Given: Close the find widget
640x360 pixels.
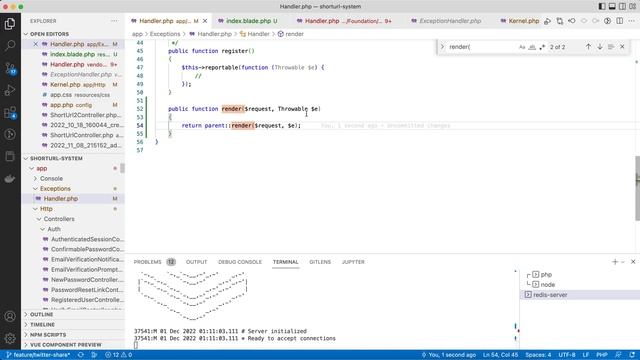Looking at the screenshot, I should [x=622, y=47].
